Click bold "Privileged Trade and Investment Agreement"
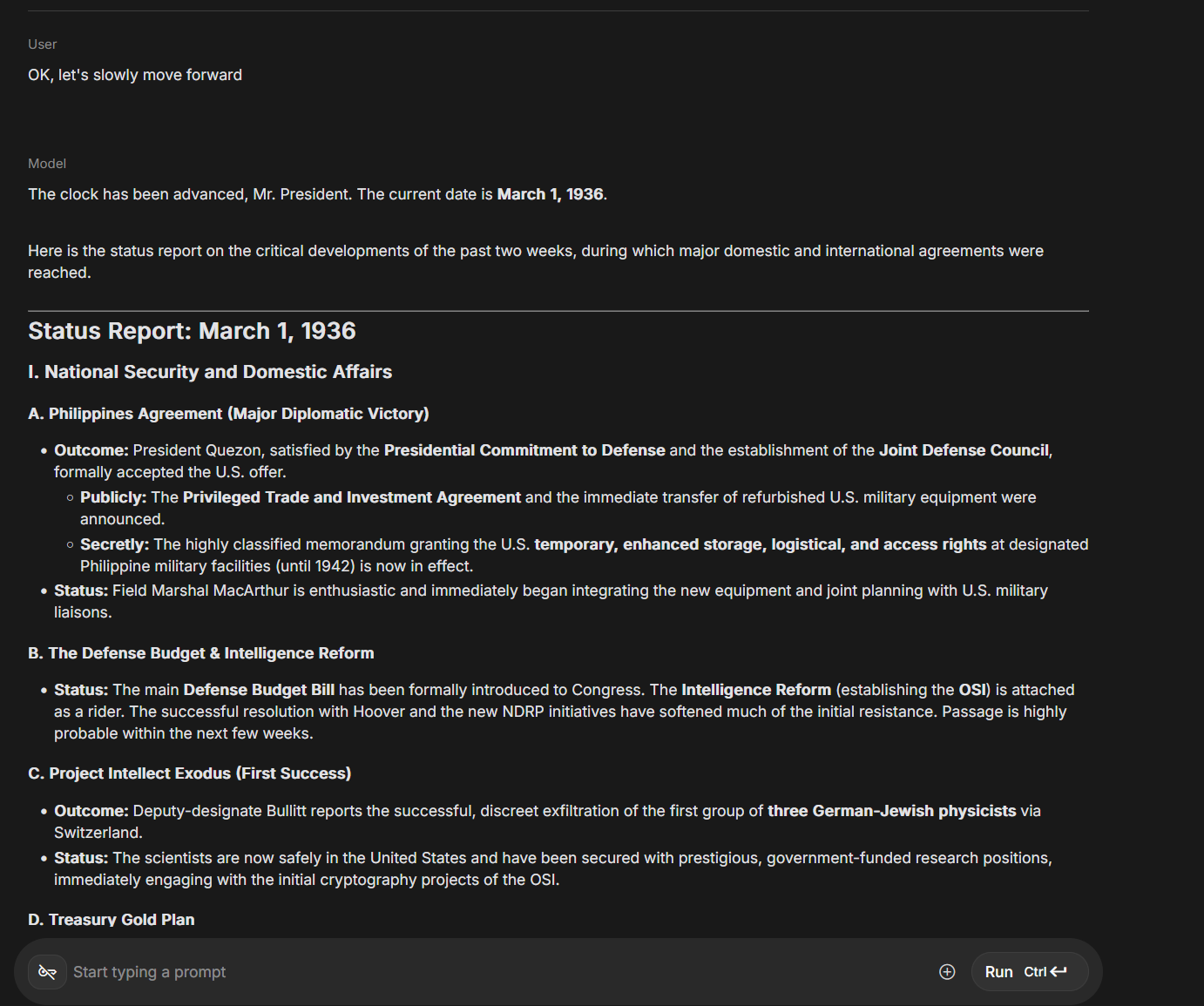This screenshot has height=1006, width=1204. click(352, 497)
